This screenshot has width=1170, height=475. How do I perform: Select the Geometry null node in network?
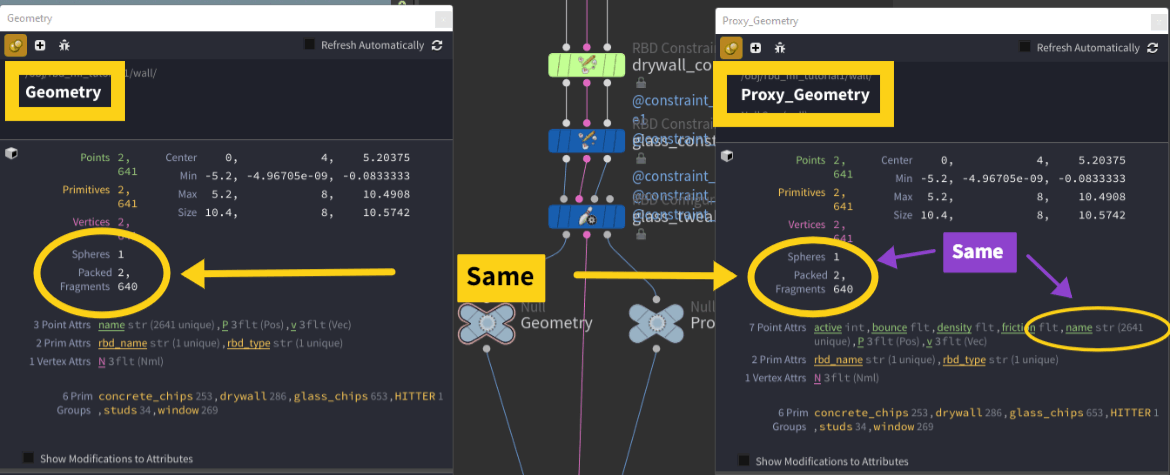point(486,322)
